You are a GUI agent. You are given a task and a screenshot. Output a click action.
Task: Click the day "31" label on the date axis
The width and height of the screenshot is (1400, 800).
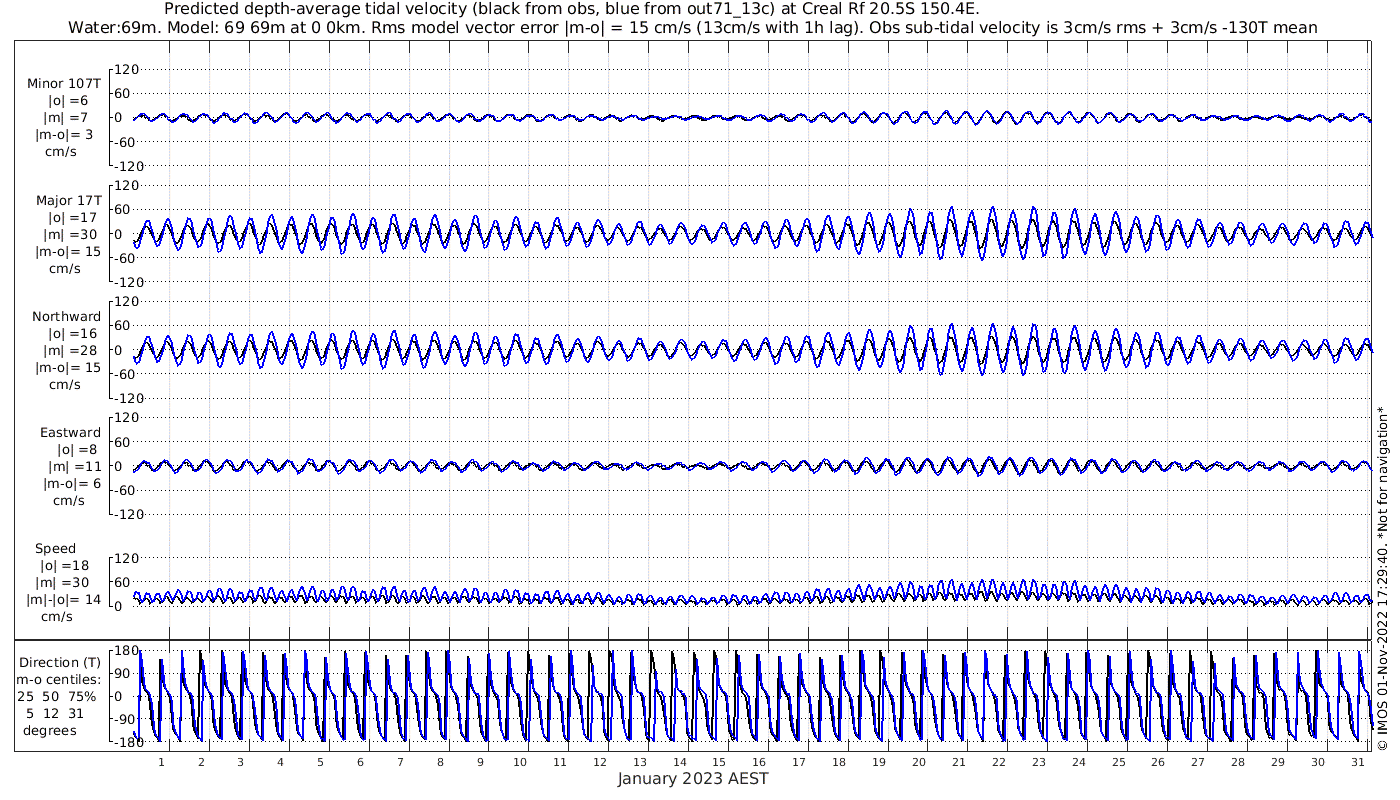1356,762
